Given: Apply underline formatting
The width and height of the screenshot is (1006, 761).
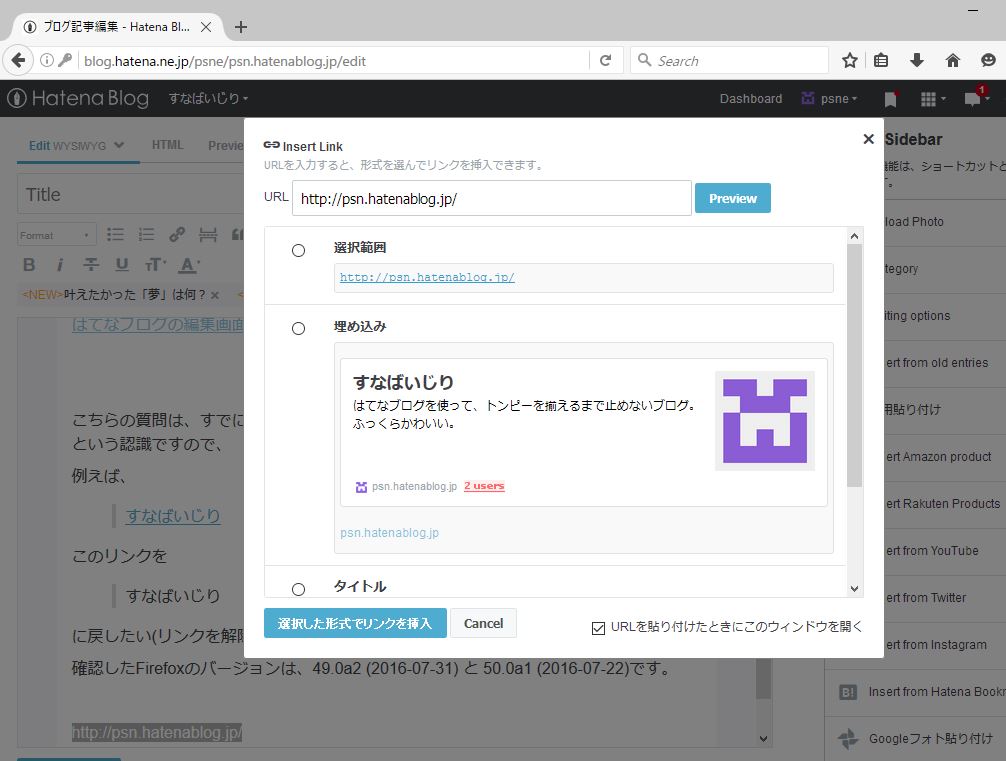Looking at the screenshot, I should (122, 264).
